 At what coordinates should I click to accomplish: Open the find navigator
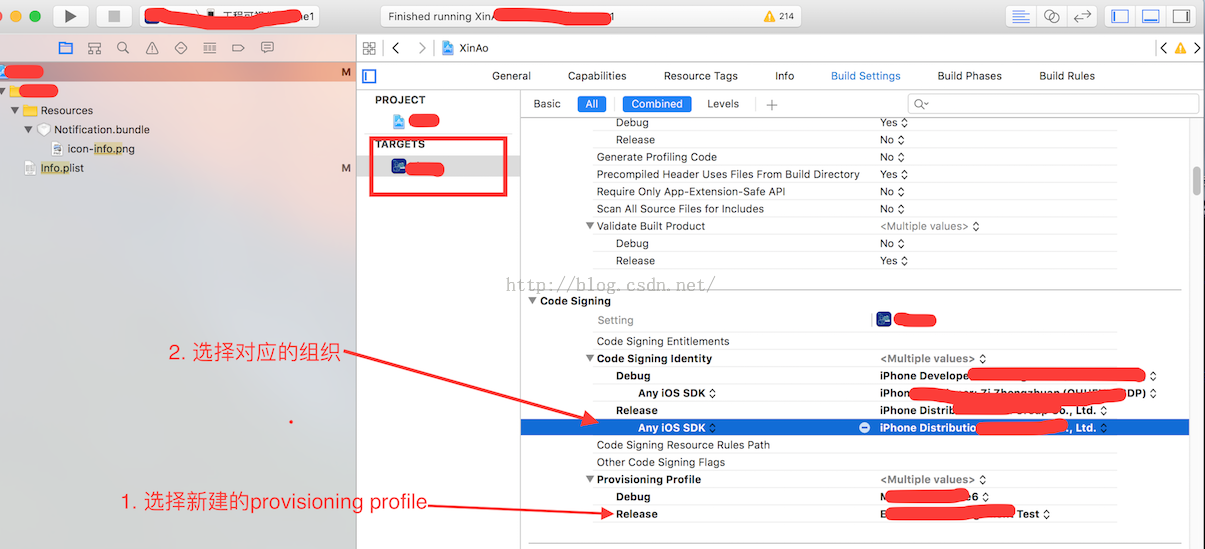pyautogui.click(x=123, y=48)
